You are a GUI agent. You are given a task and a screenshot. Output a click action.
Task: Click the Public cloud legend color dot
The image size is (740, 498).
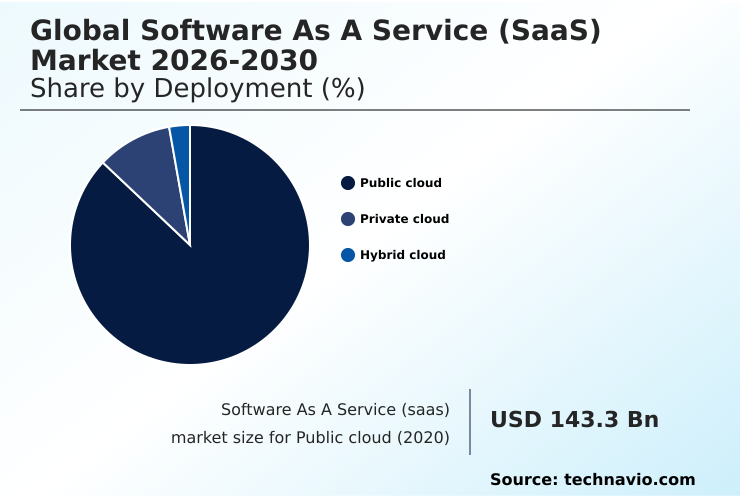[x=348, y=183]
